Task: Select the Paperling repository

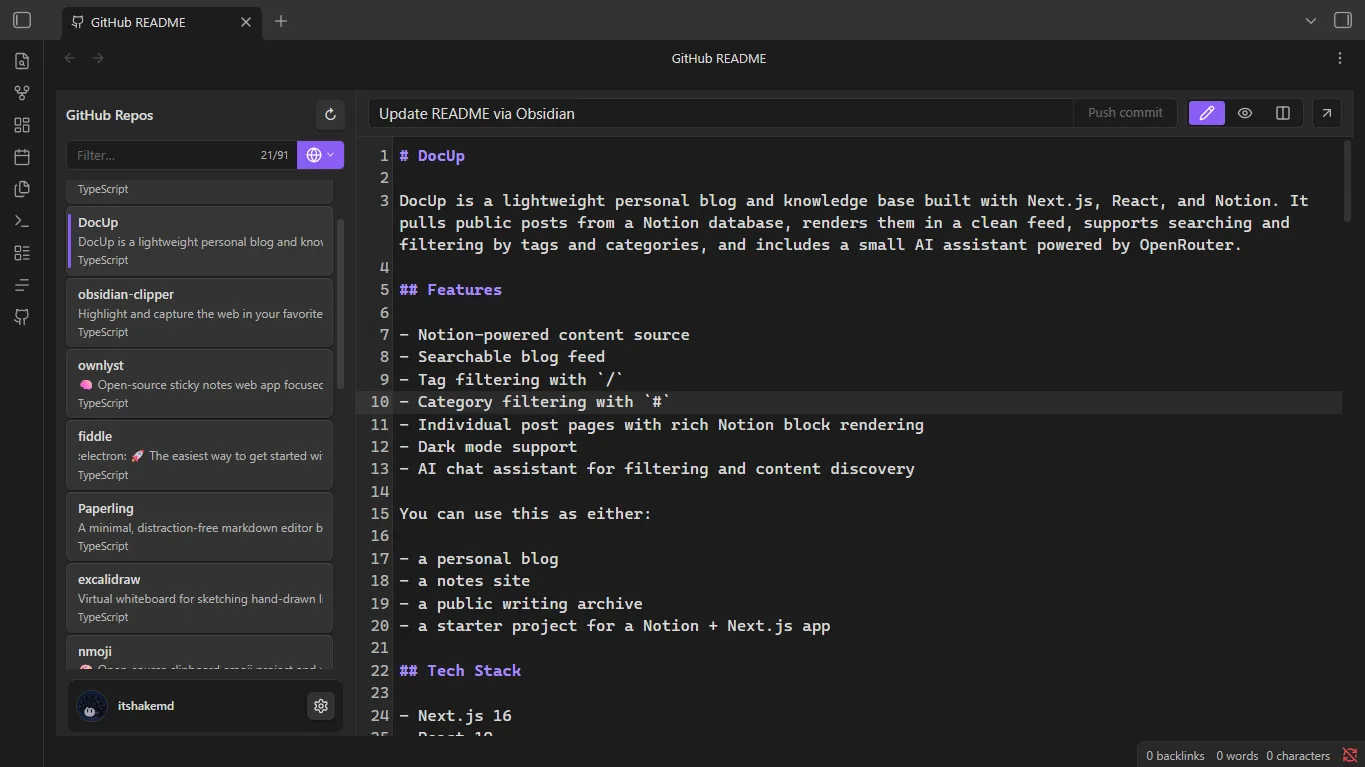Action: point(200,526)
